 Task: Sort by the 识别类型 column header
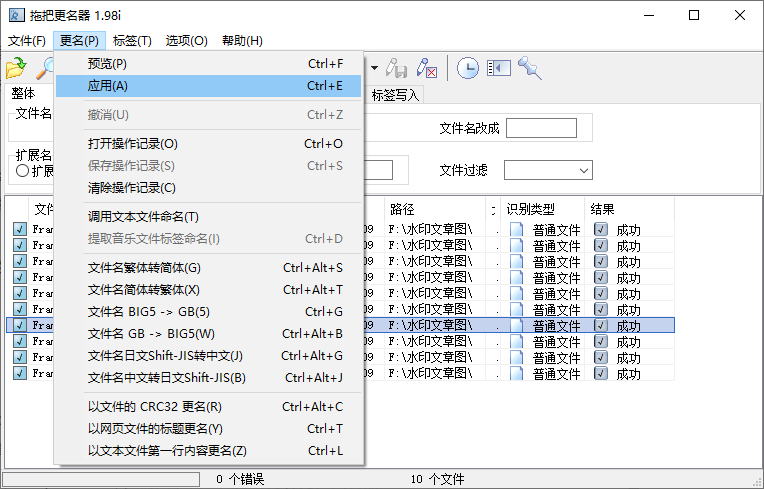(x=542, y=209)
